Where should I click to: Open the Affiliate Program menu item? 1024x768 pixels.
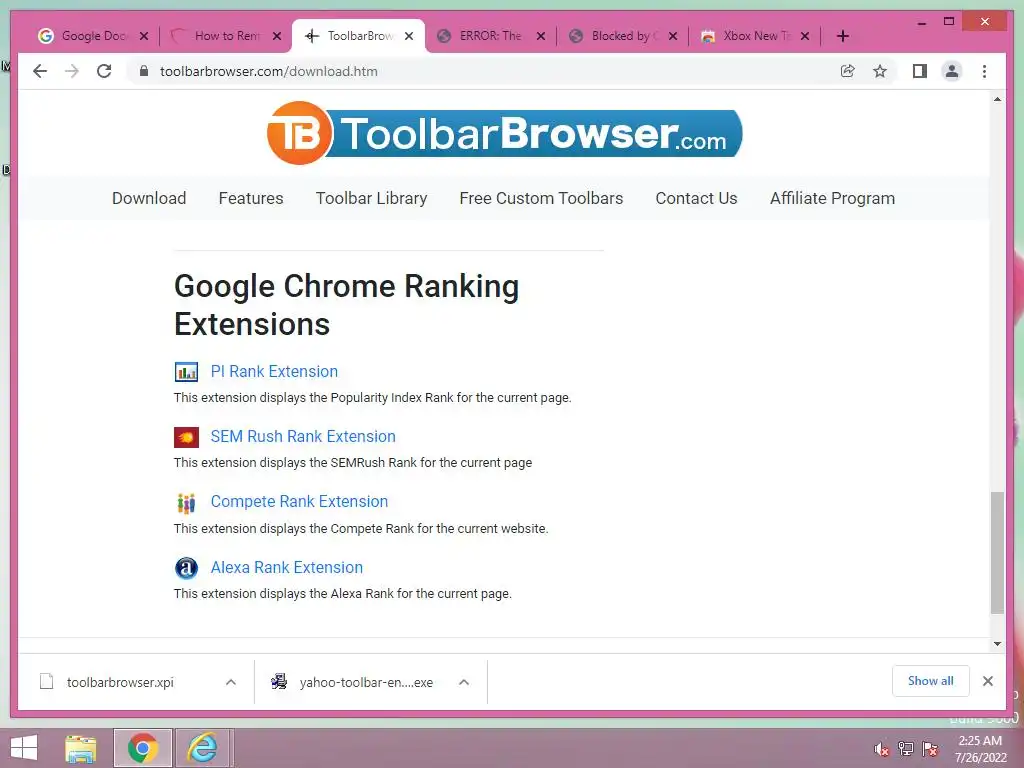(x=832, y=198)
